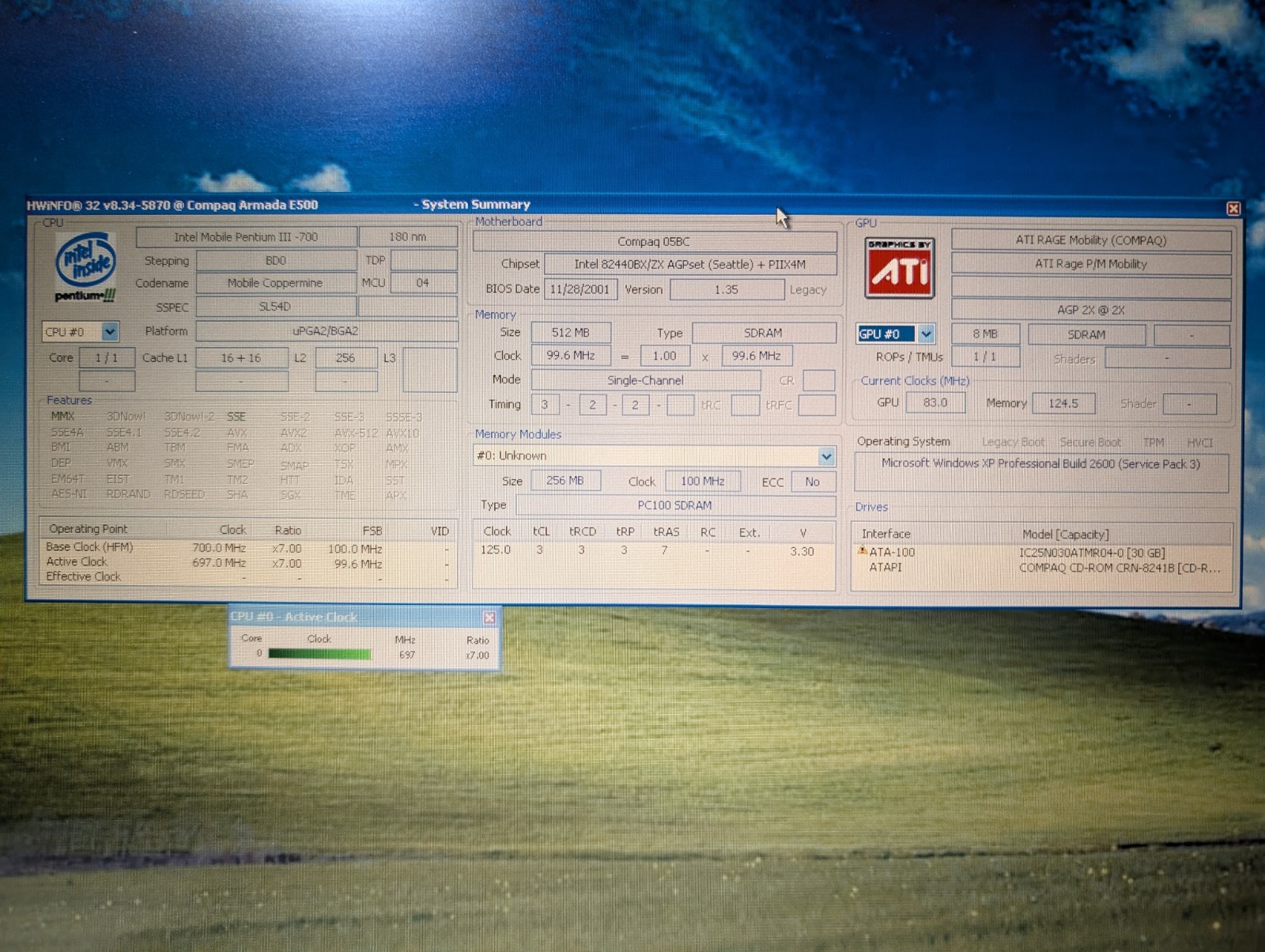The image size is (1265, 952).
Task: Click the ATI graphics logo
Action: click(900, 267)
